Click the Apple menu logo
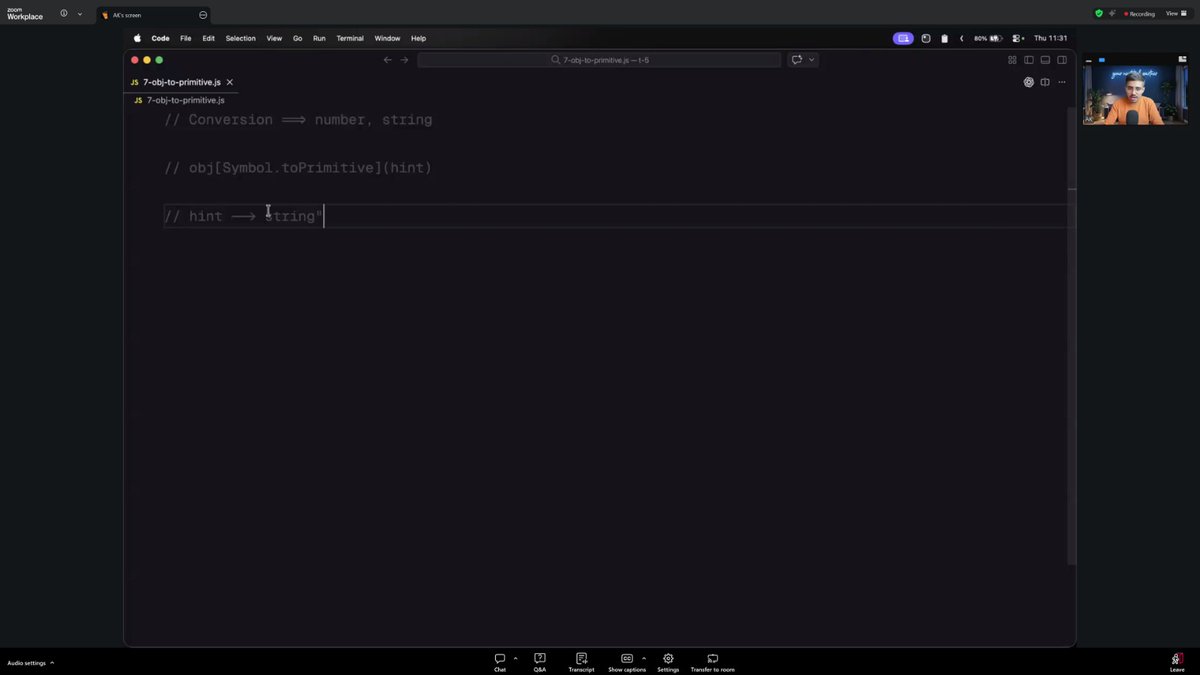The height and width of the screenshot is (675, 1200). [x=138, y=38]
